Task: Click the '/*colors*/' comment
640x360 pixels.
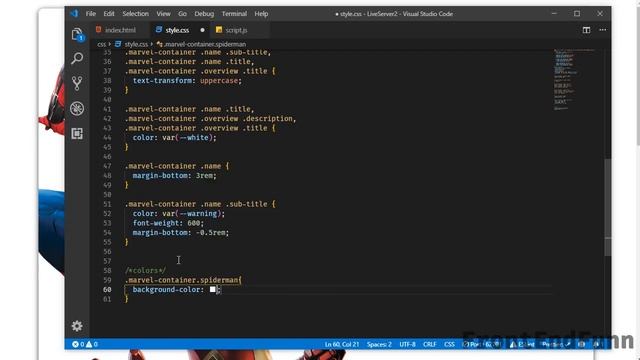Action: (x=145, y=270)
